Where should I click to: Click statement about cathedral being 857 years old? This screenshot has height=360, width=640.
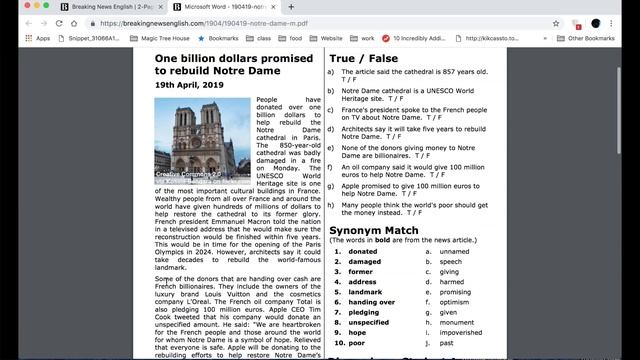click(415, 76)
